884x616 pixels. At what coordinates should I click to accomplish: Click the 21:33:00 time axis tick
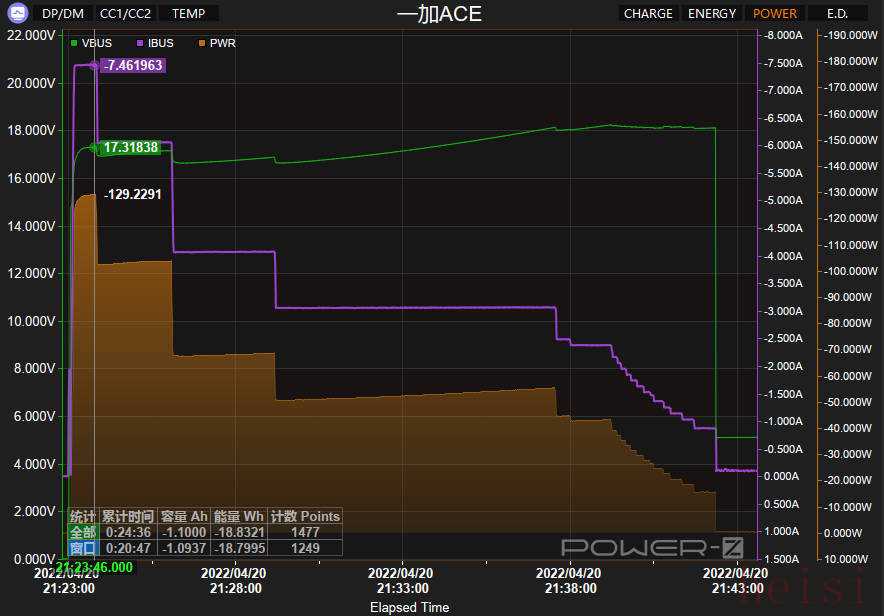tap(402, 588)
